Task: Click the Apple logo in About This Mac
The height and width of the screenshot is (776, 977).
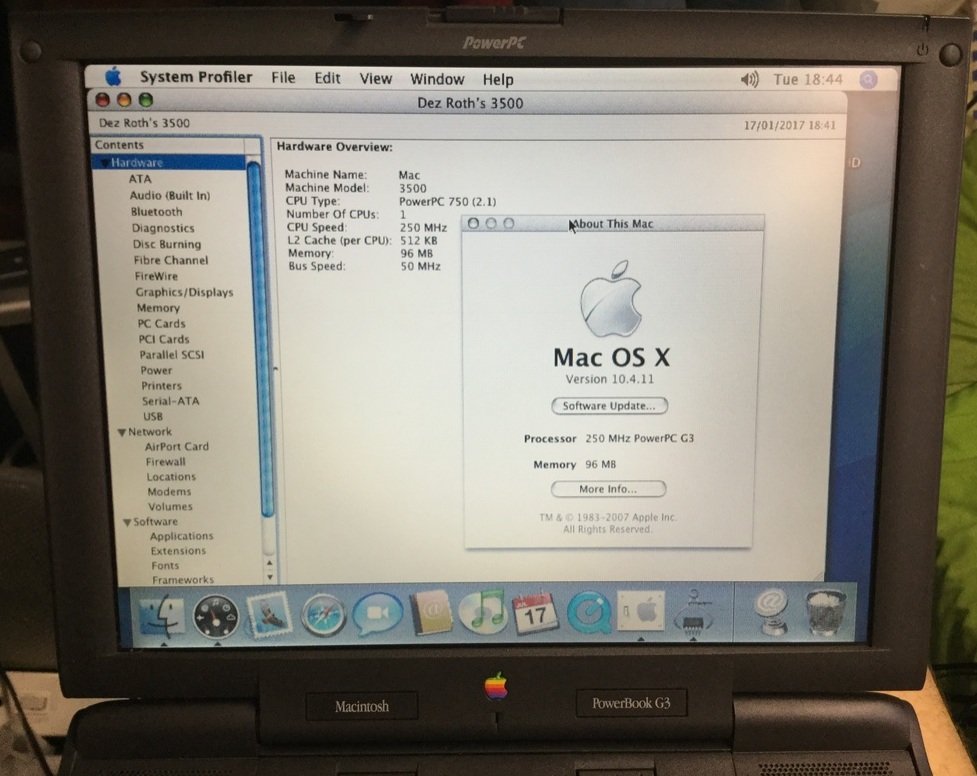Action: pos(610,299)
